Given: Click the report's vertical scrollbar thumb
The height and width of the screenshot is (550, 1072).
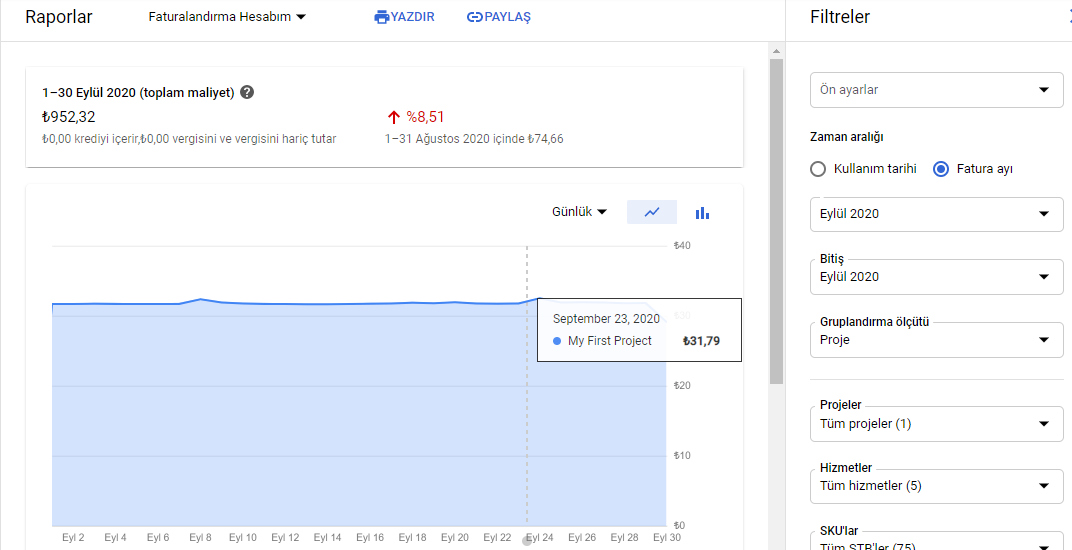Looking at the screenshot, I should click(x=776, y=221).
